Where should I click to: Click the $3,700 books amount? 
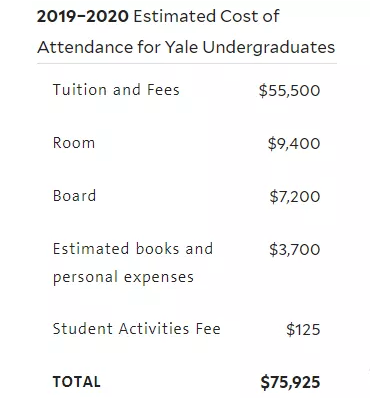point(295,249)
